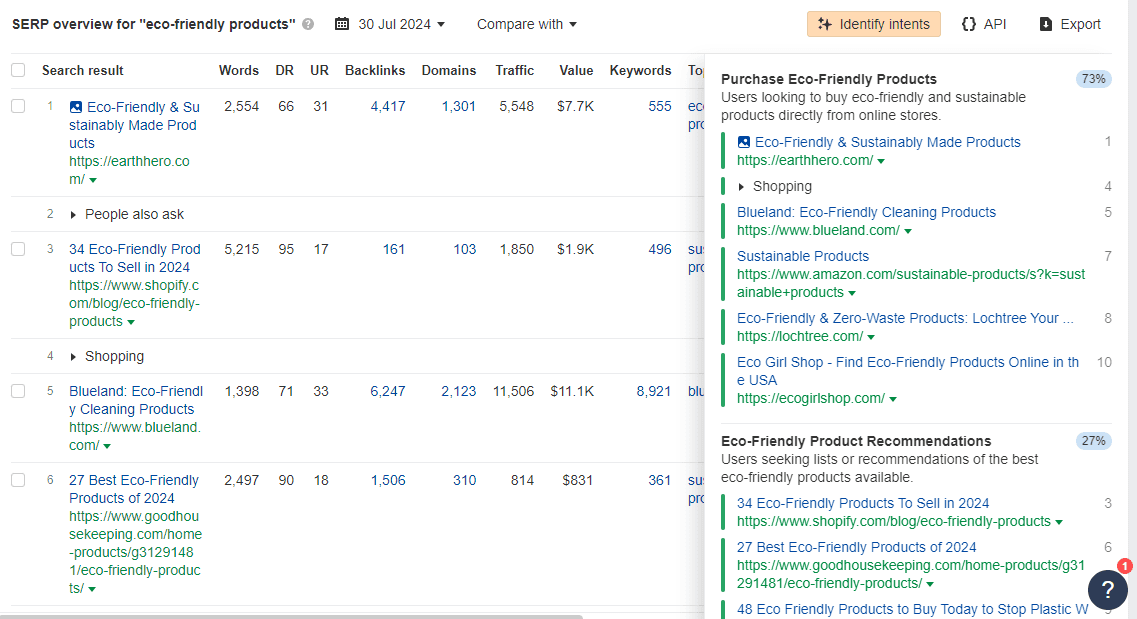Click the horizontal scrollbar under the results table

[x=292, y=616]
